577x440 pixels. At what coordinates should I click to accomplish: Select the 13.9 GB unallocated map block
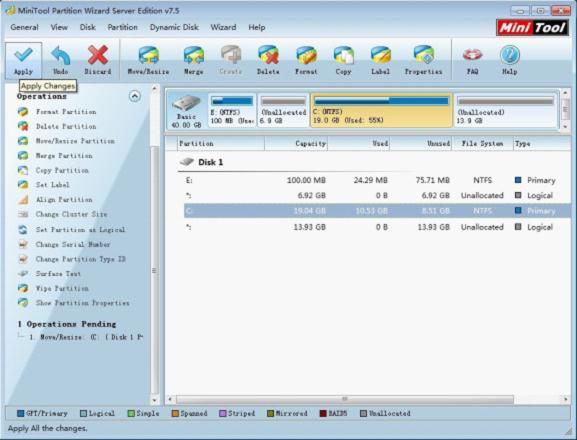coord(506,111)
